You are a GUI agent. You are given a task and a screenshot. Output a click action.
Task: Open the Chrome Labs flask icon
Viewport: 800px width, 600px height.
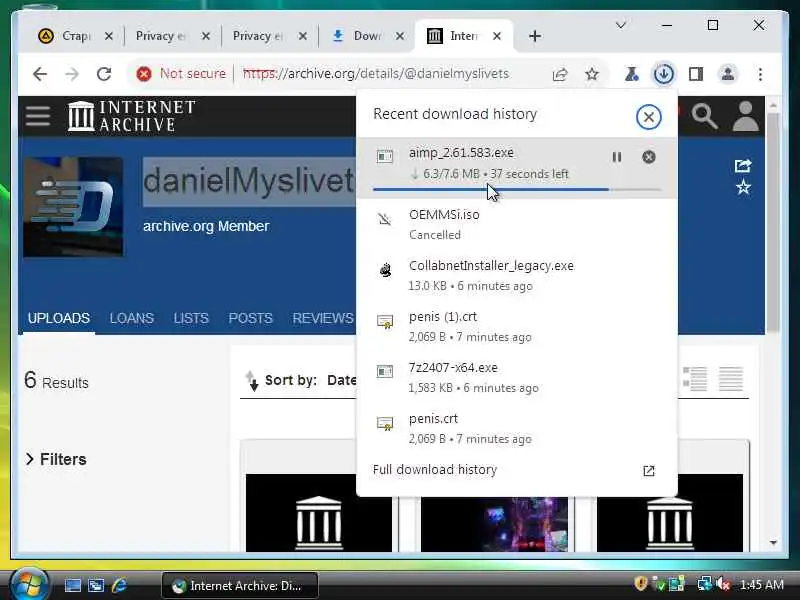coord(632,74)
